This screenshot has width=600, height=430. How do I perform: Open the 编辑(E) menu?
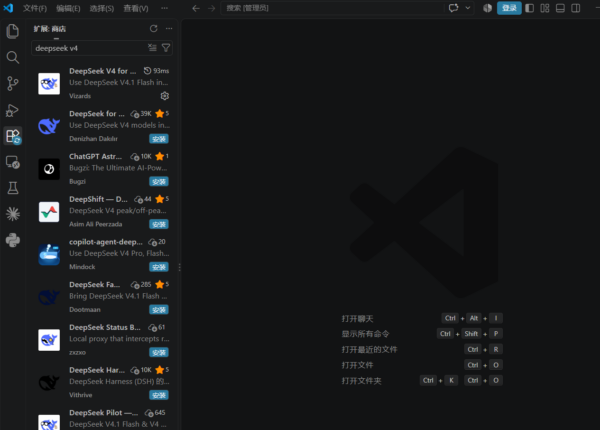point(68,8)
